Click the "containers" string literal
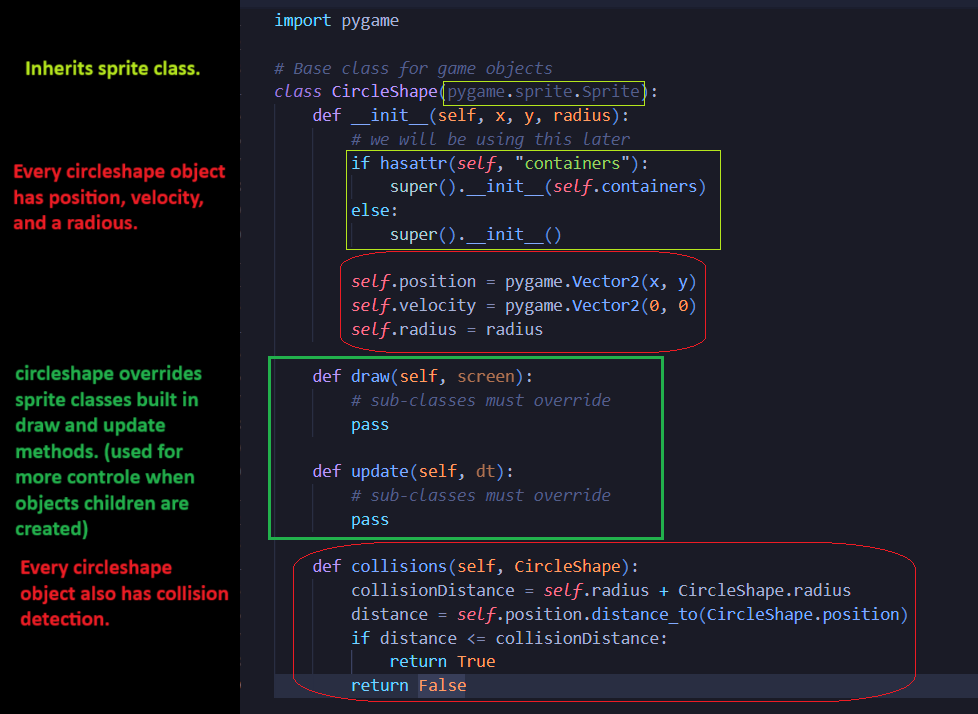The width and height of the screenshot is (978, 714). (x=562, y=163)
